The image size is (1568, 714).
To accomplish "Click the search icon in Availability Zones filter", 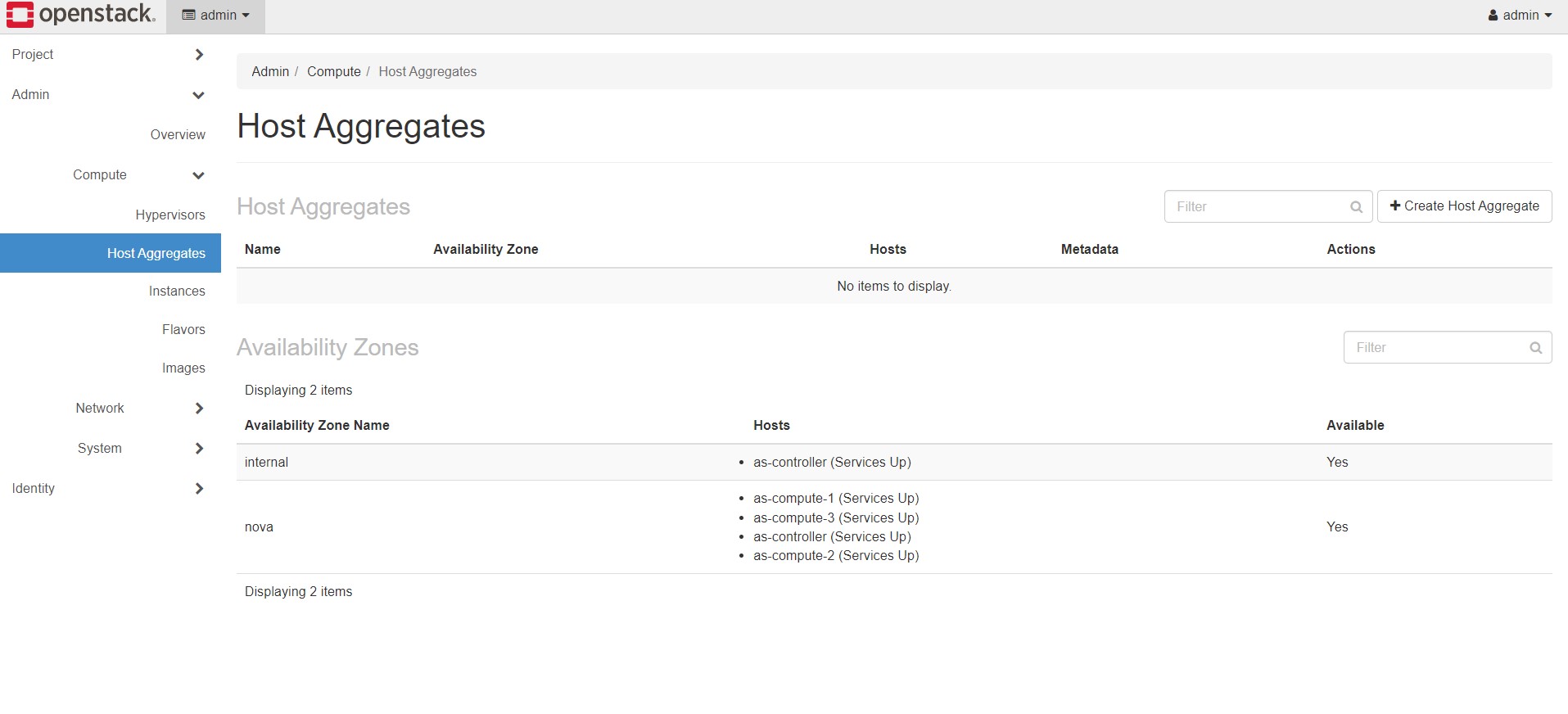I will 1535,348.
